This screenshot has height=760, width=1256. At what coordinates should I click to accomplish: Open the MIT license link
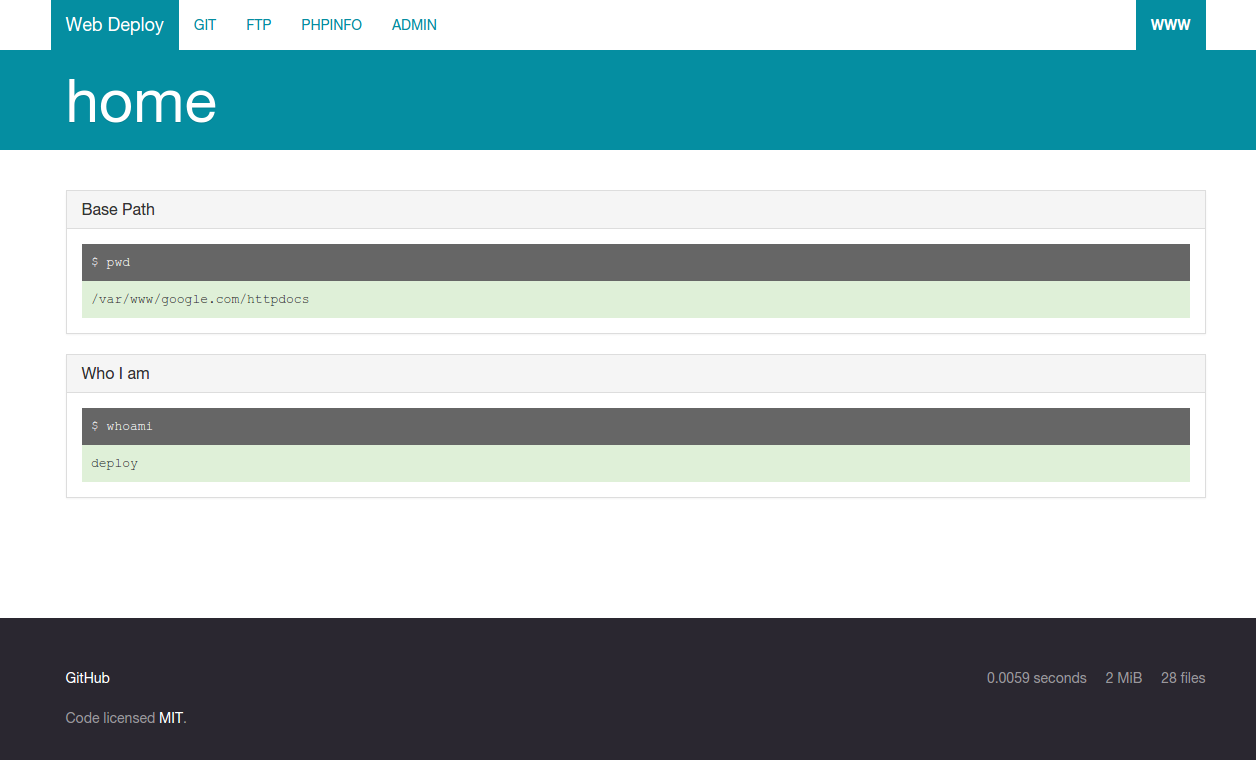[x=171, y=718]
